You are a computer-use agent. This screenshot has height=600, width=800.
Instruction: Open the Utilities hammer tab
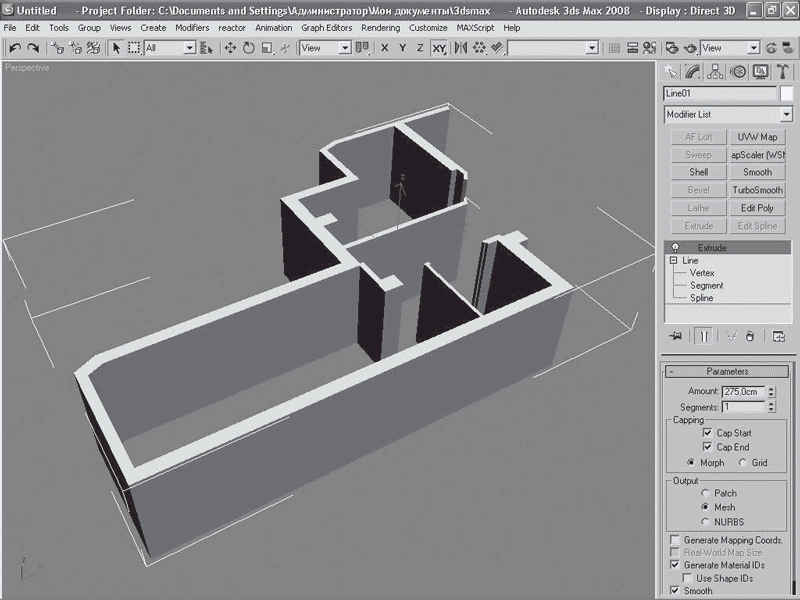click(x=783, y=71)
